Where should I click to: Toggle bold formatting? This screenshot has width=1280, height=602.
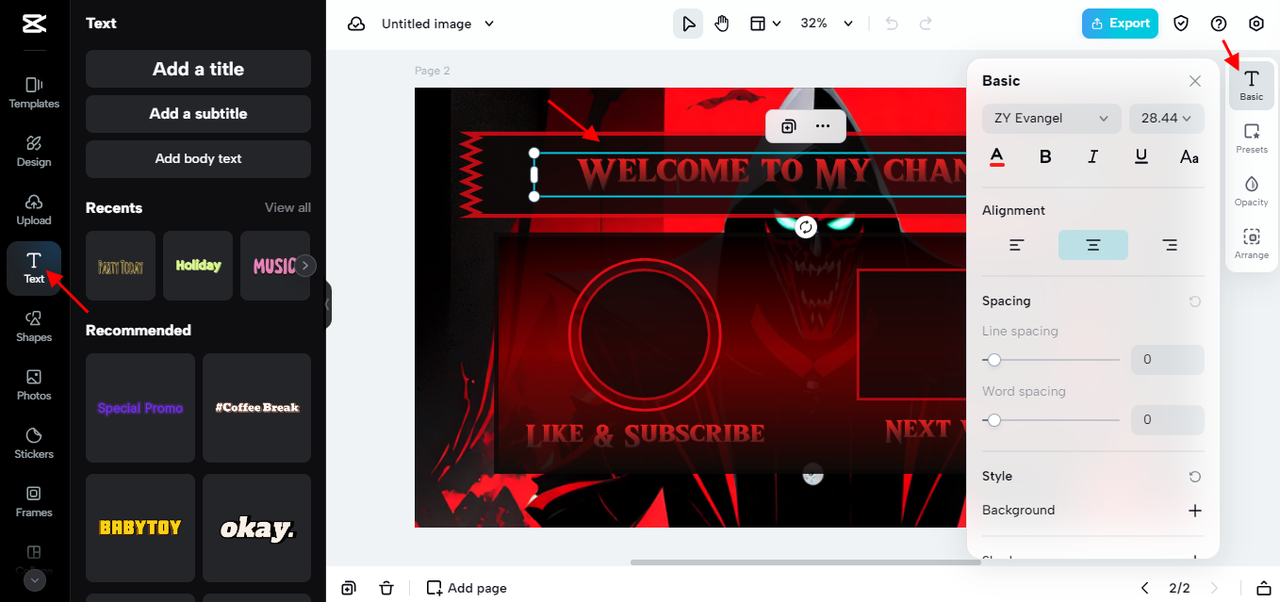coord(1045,157)
